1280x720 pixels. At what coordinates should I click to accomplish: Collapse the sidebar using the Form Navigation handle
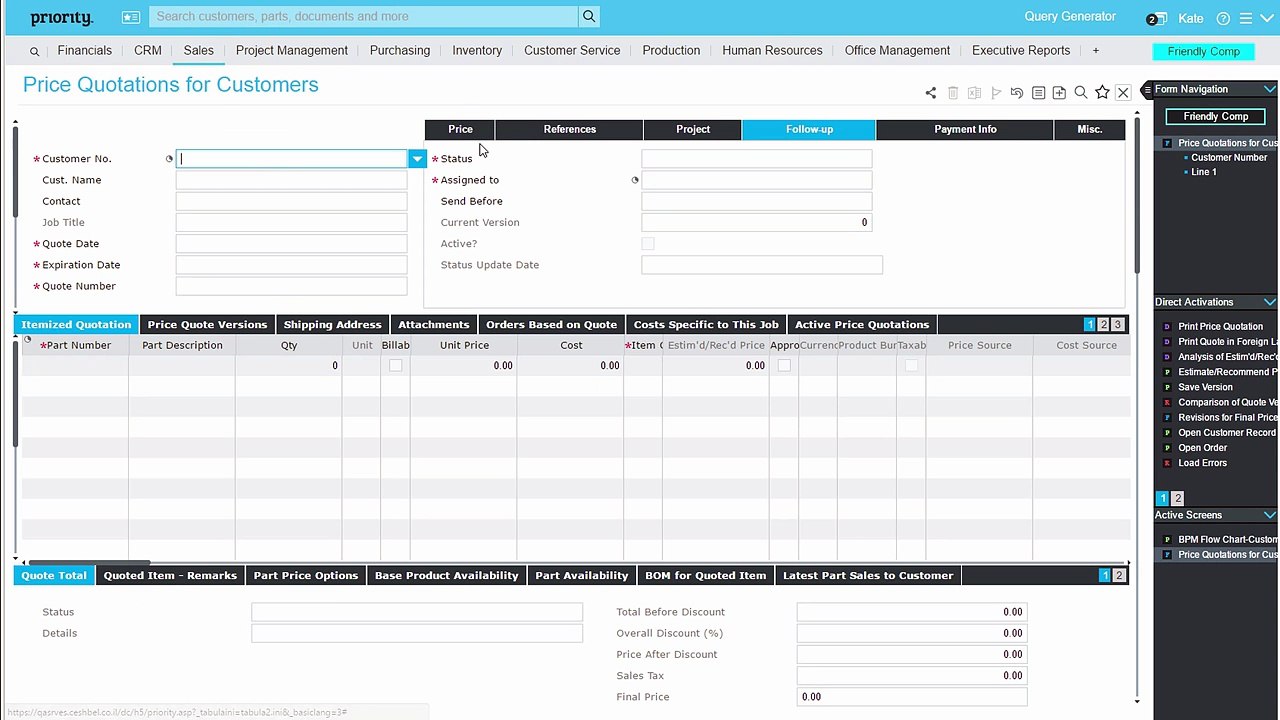click(x=1147, y=90)
